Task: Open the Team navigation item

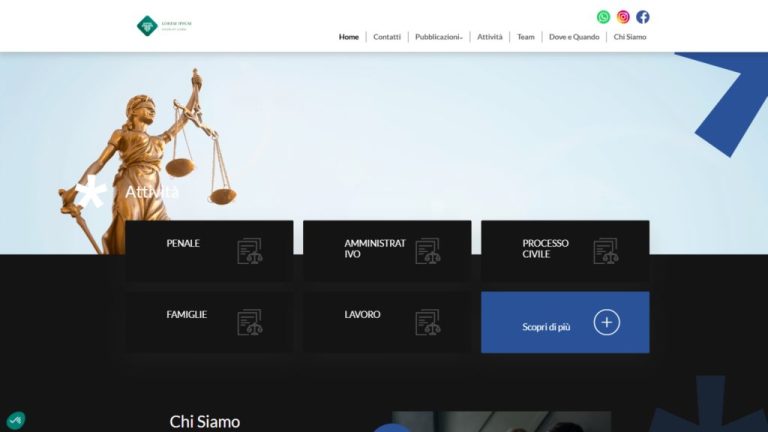Action: (x=526, y=37)
